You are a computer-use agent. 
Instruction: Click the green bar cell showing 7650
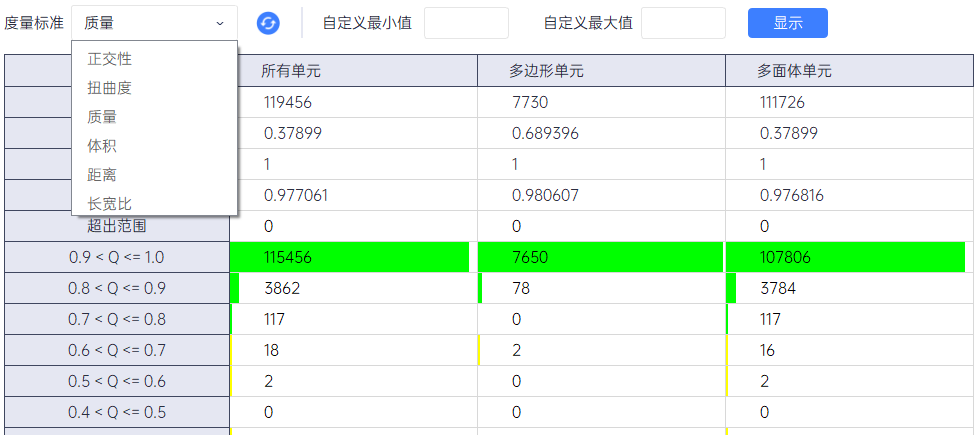601,257
